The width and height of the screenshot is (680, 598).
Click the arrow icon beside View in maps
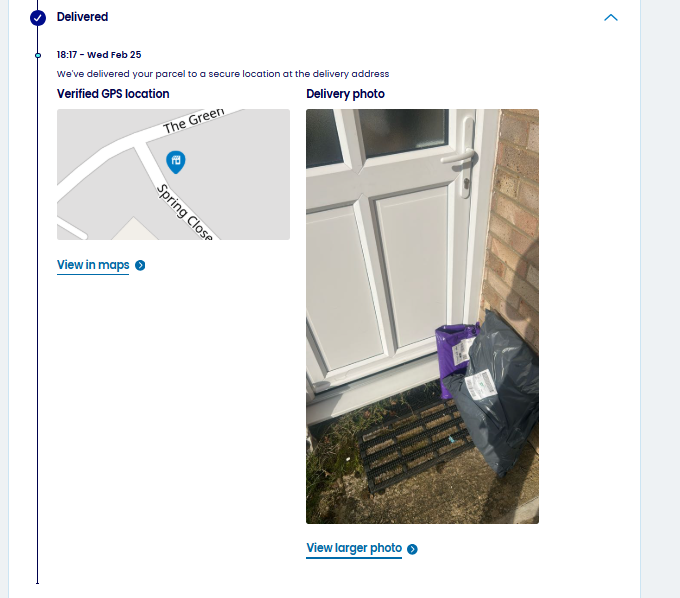(x=140, y=265)
